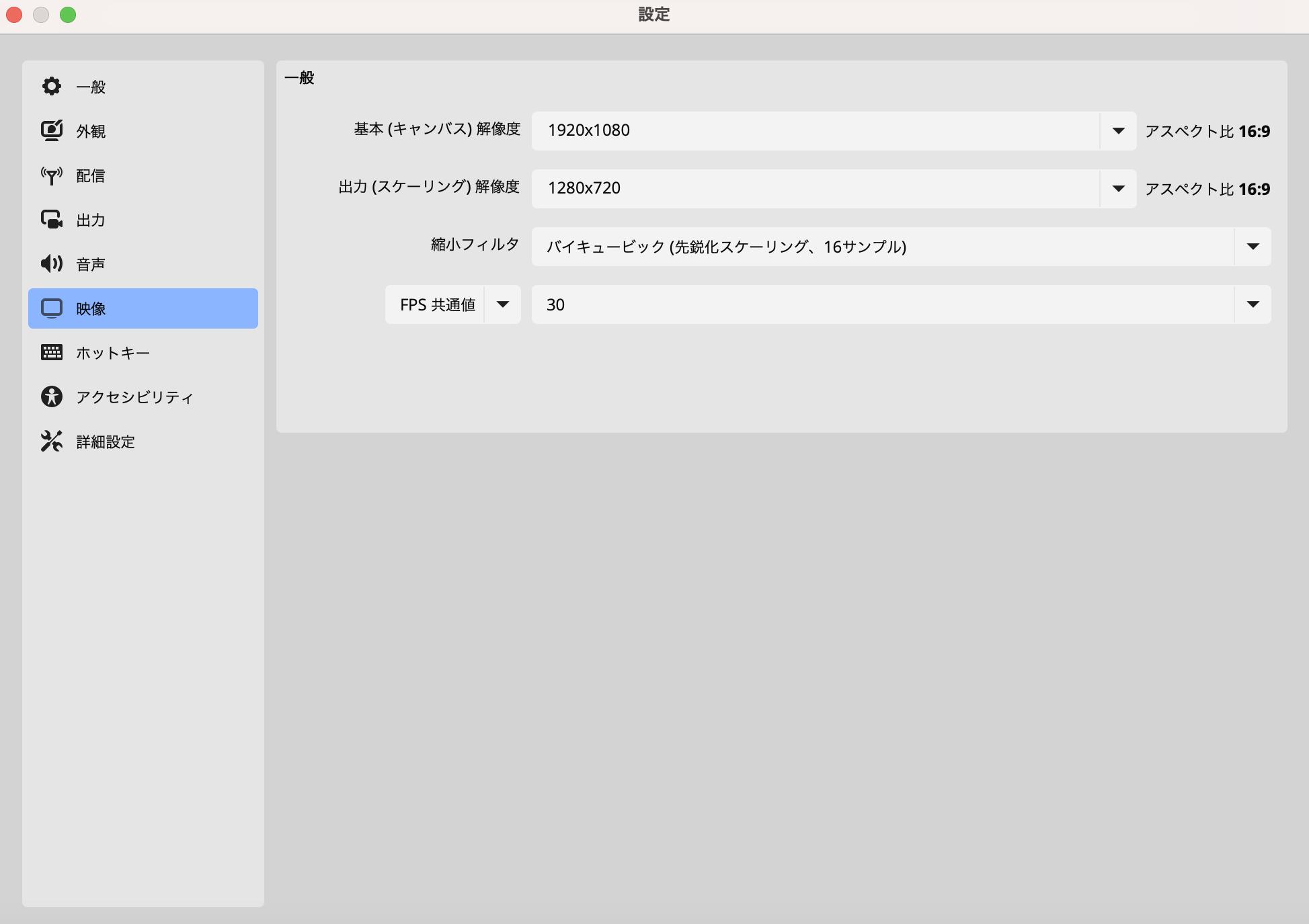Expand the output scaling resolution dropdown arrow
The width and height of the screenshot is (1309, 924).
coord(1118,189)
